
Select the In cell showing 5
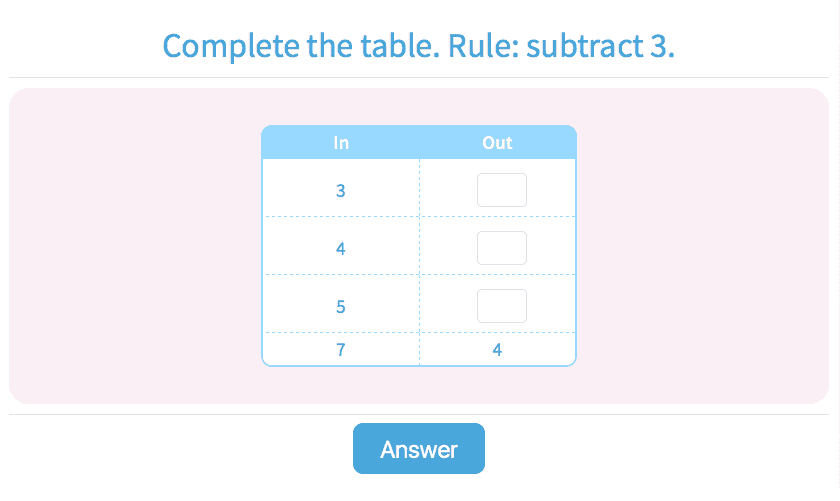coord(341,306)
